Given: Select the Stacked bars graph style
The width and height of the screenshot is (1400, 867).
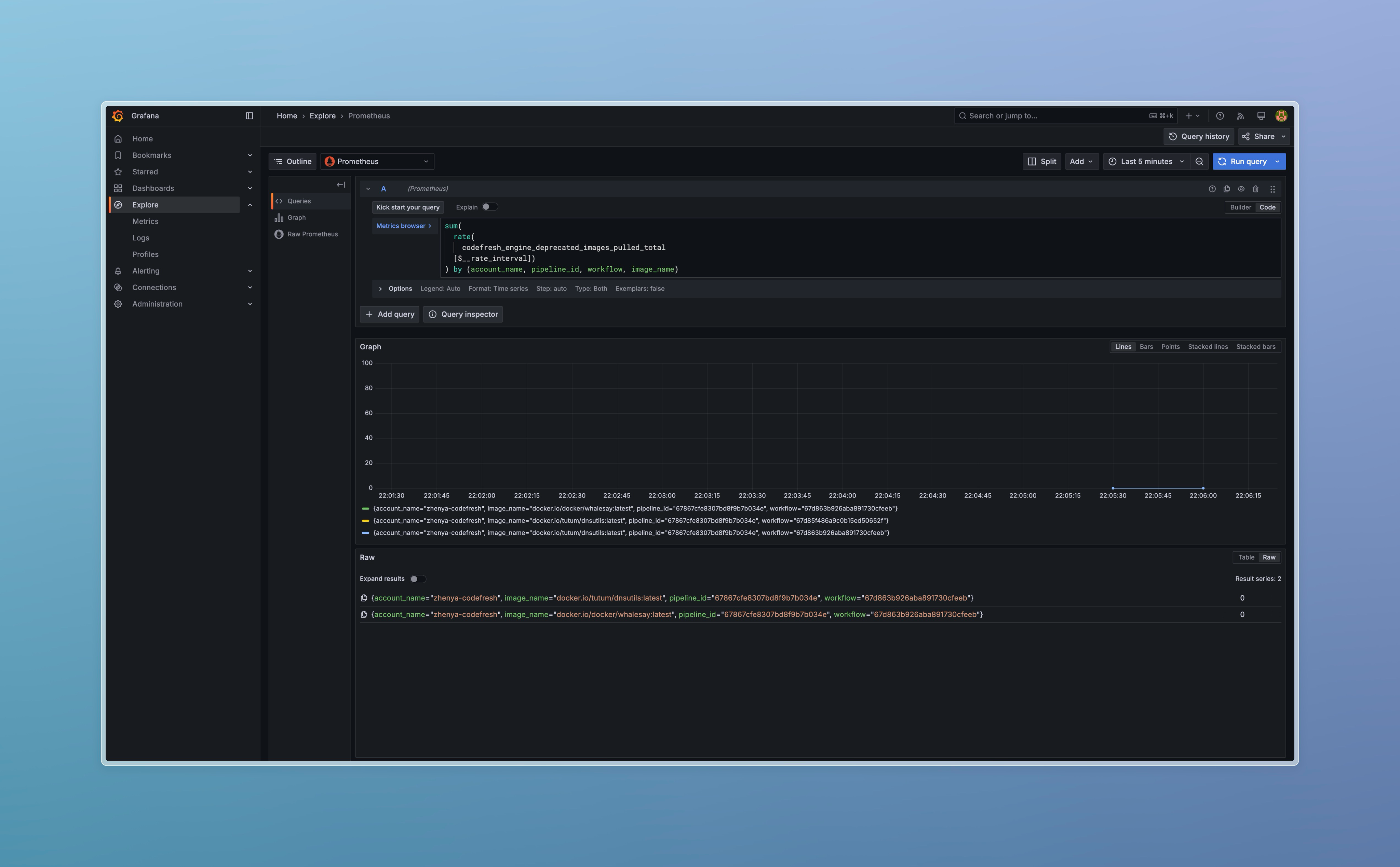Looking at the screenshot, I should [1255, 346].
